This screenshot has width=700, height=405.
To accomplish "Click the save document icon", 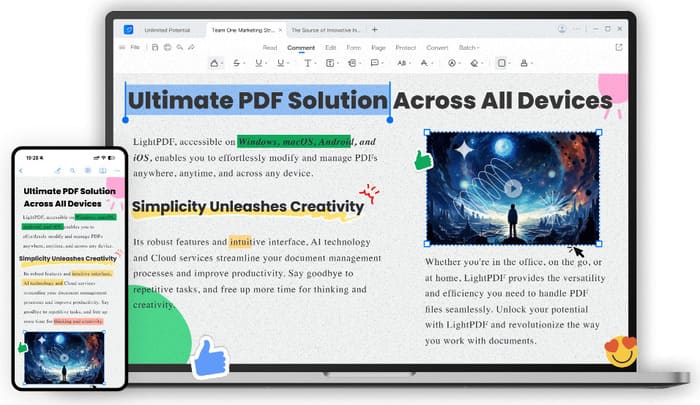I will 155,47.
